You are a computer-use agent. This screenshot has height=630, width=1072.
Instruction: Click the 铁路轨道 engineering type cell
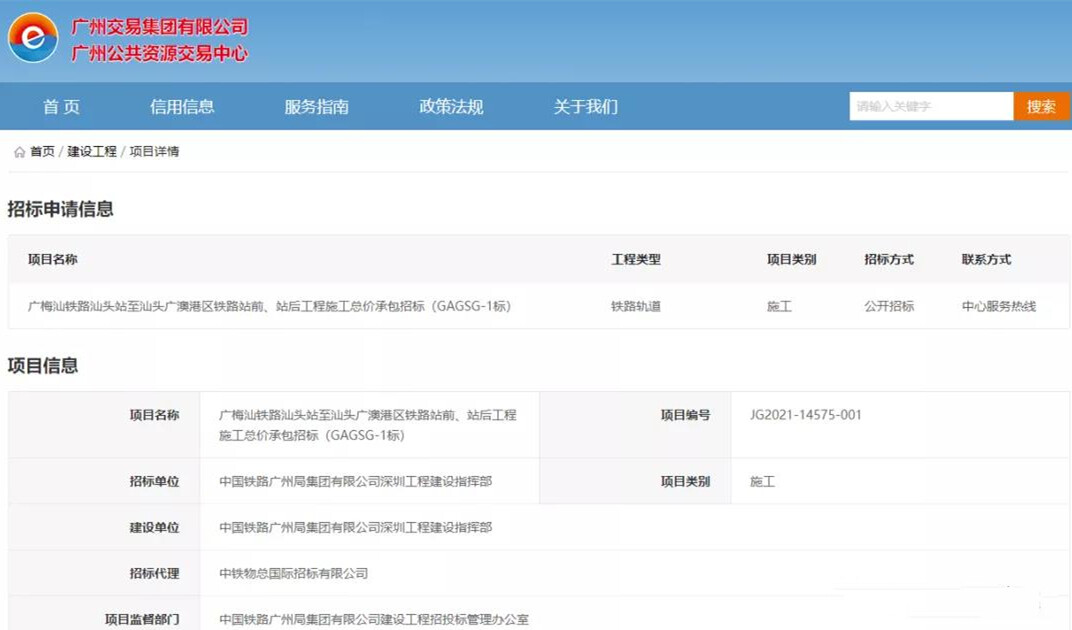[636, 307]
